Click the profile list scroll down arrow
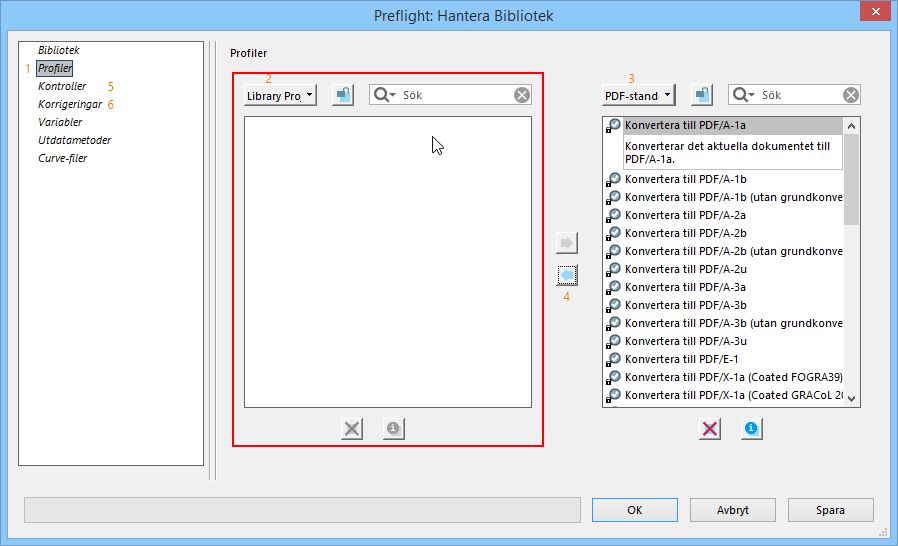 852,399
